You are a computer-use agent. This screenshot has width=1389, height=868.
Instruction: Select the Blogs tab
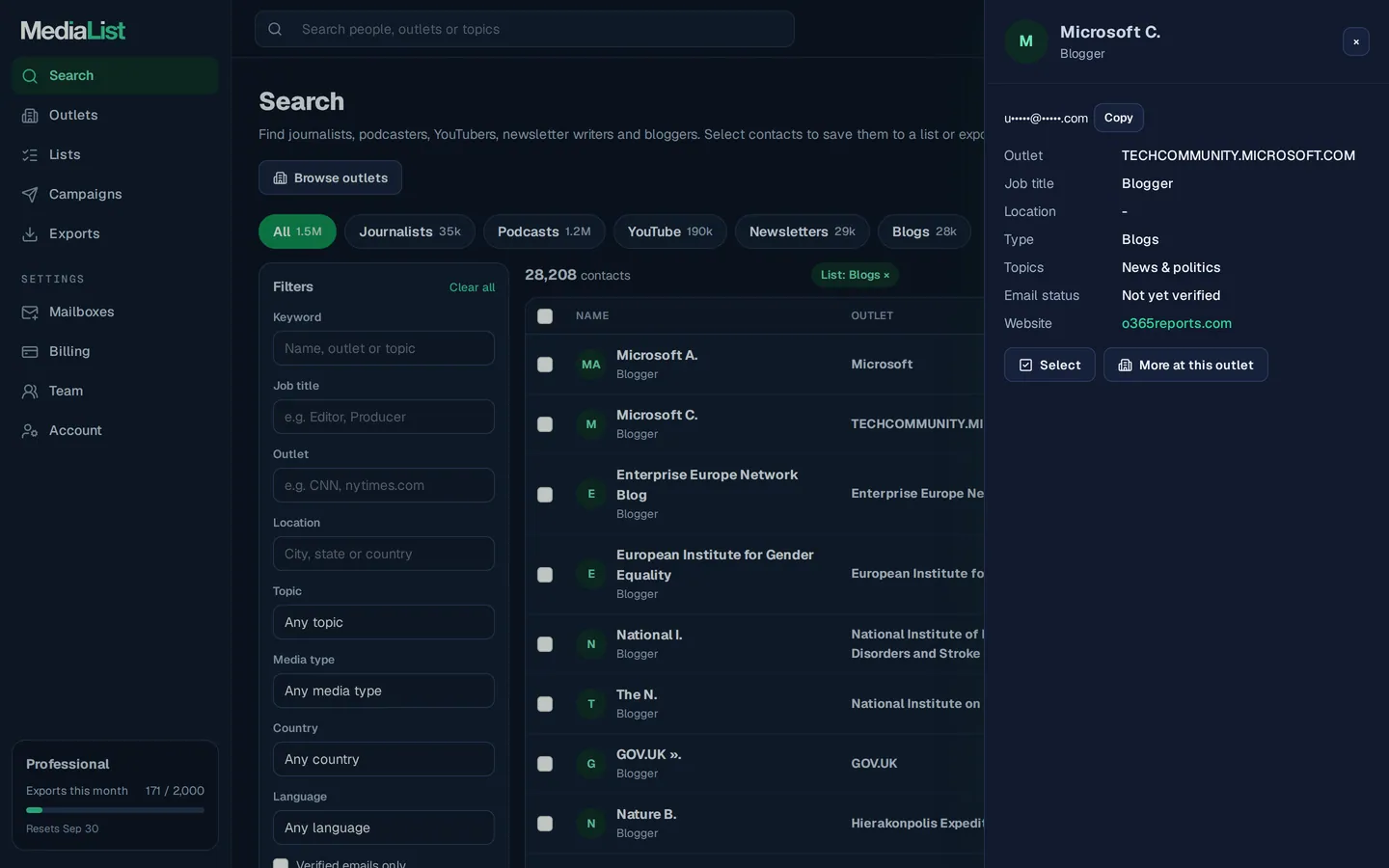(924, 231)
